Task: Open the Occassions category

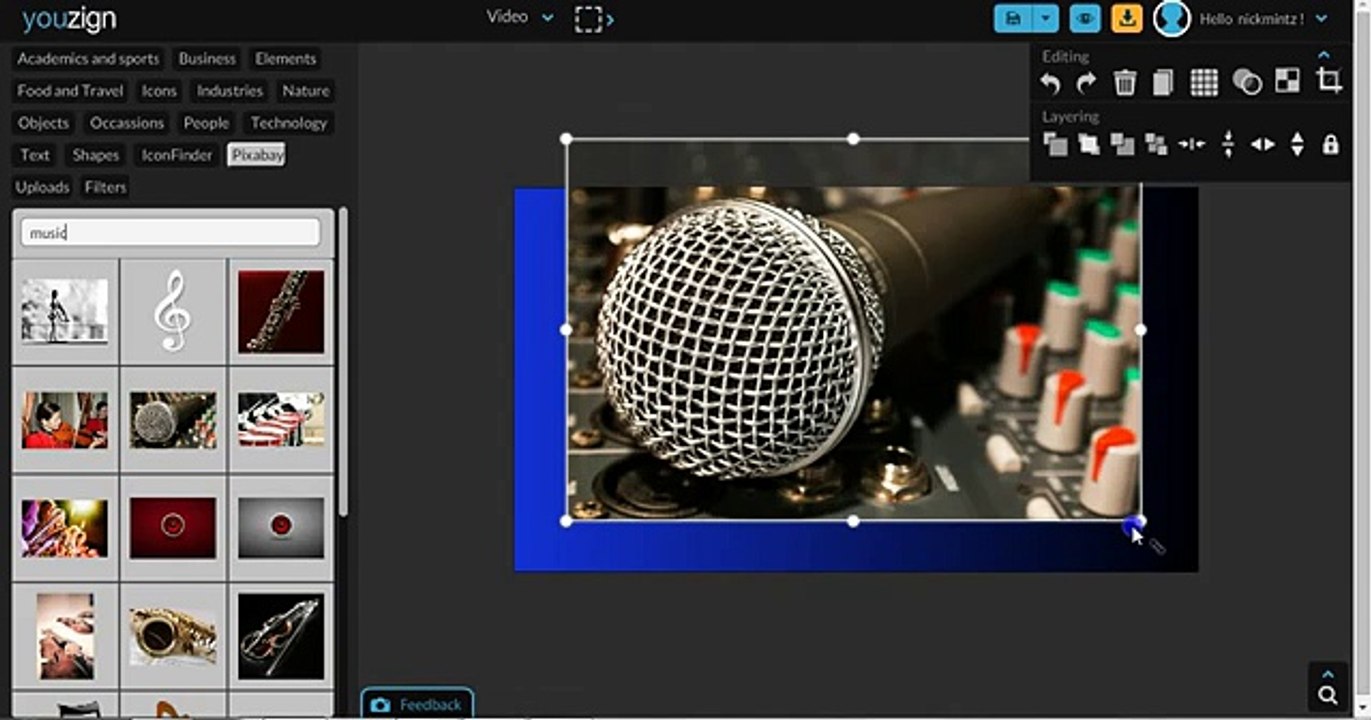Action: click(x=127, y=123)
